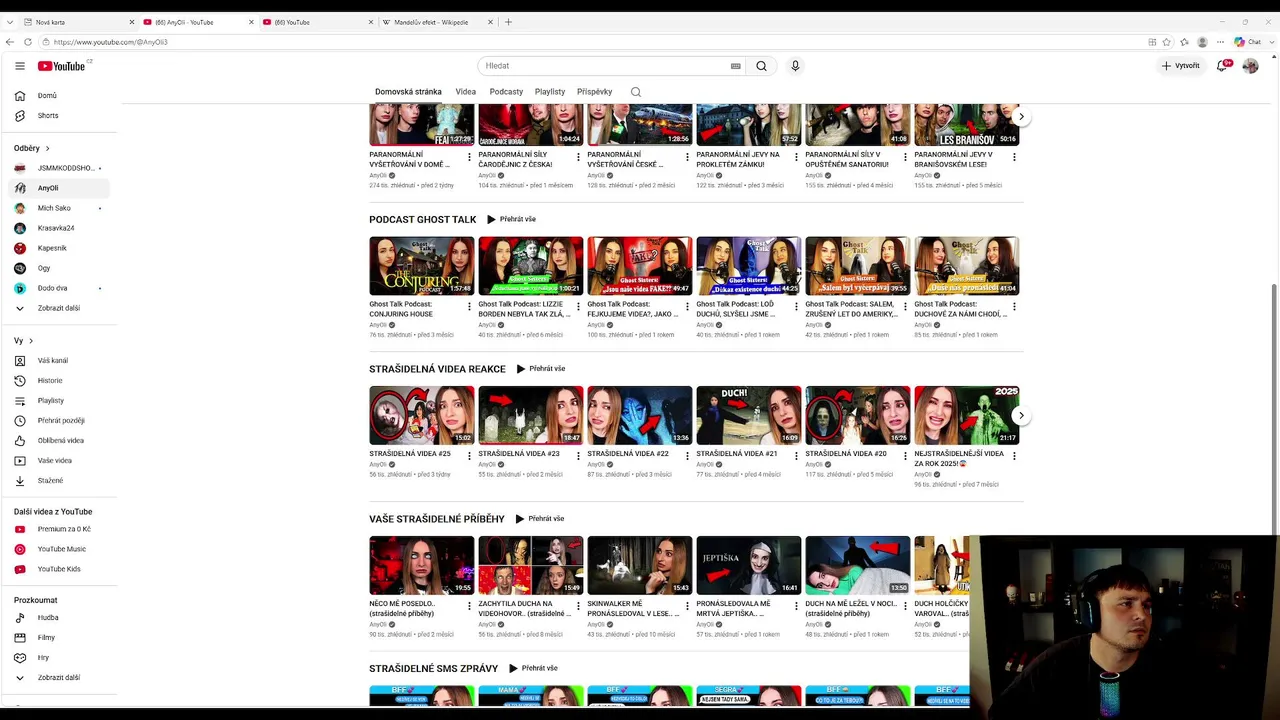
Task: Play all STRAŠIDELNÁ VIDEA REAKCE
Action: [541, 369]
